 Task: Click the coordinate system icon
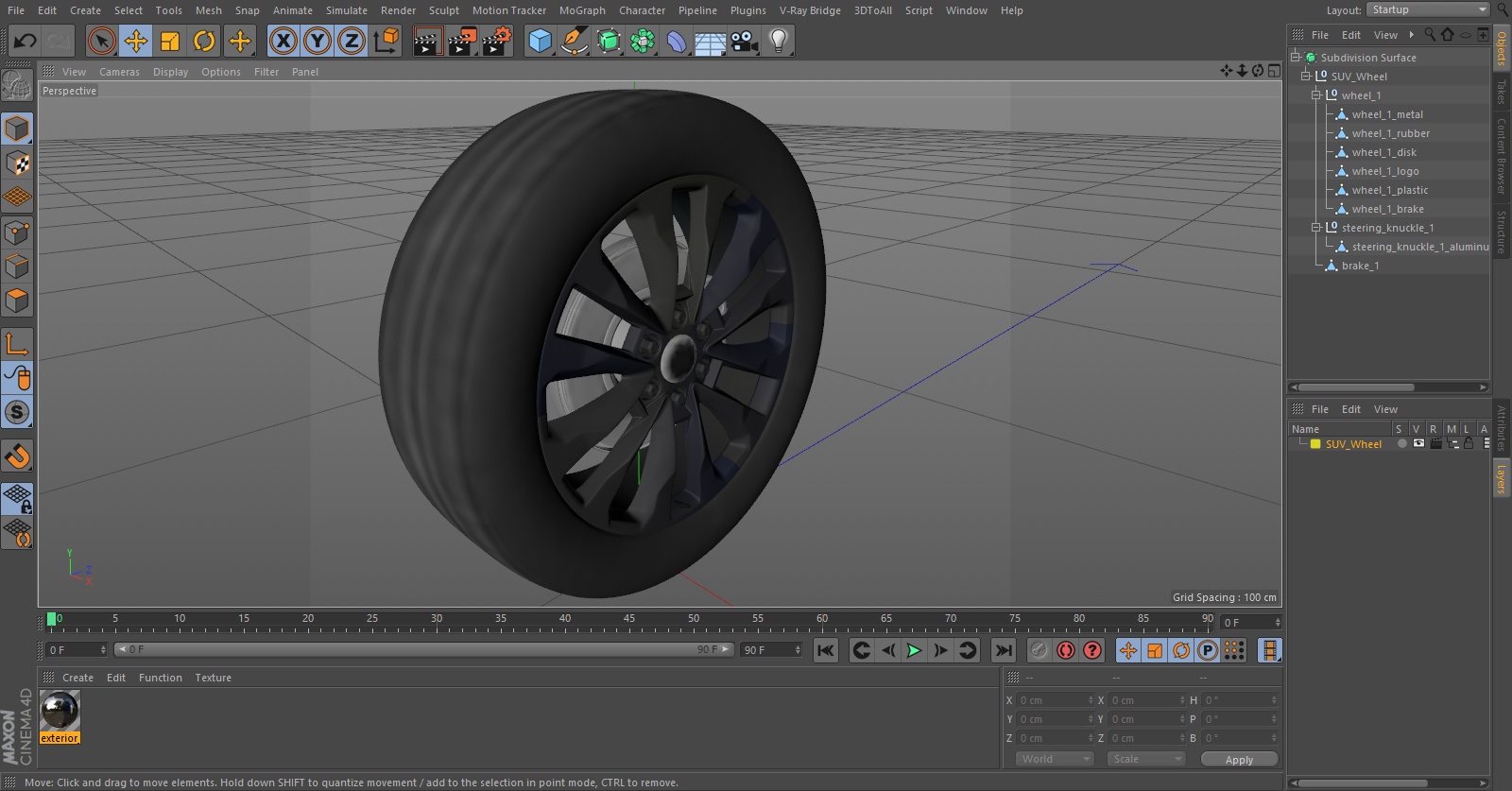click(x=387, y=41)
